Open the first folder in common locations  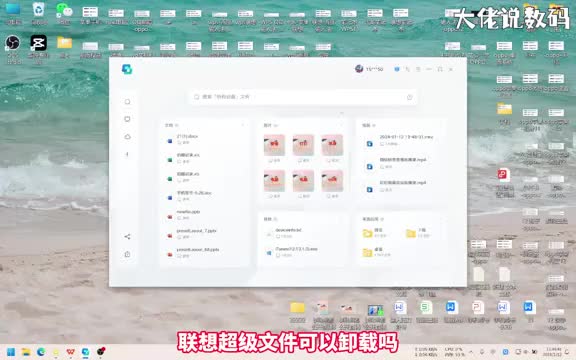(375, 233)
